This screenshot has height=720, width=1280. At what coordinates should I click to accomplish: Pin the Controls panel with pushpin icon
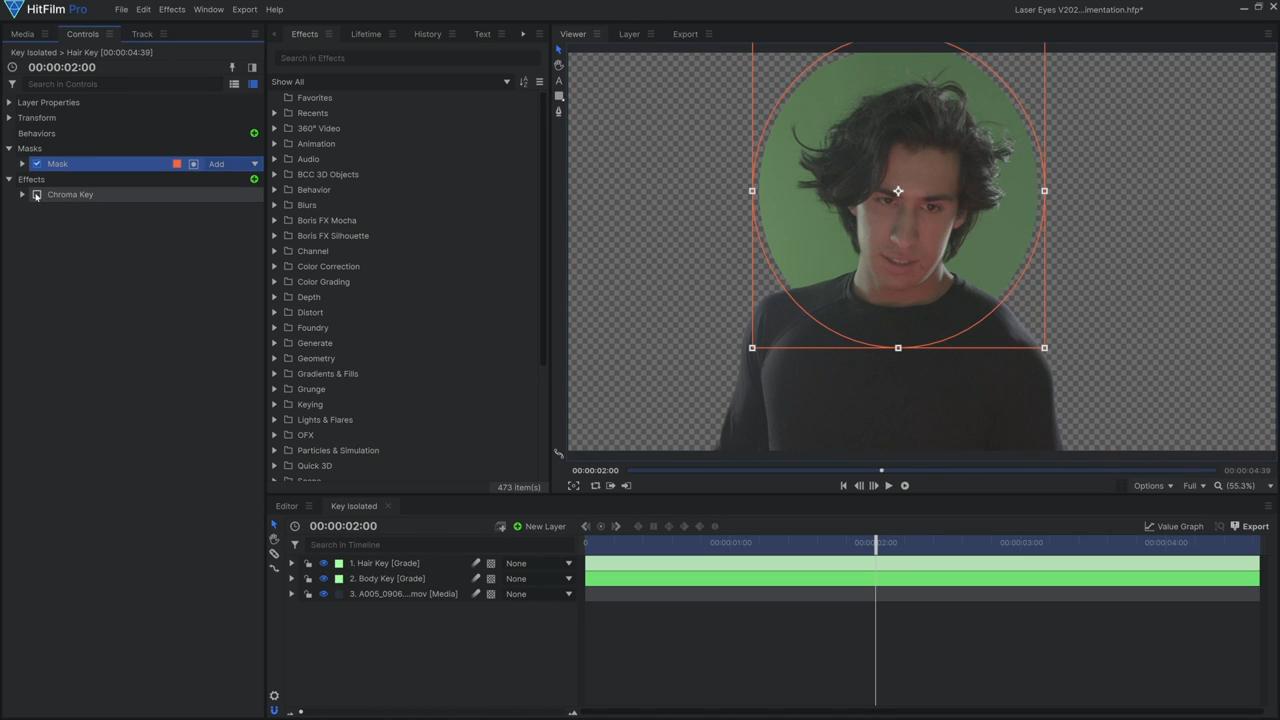coord(232,67)
